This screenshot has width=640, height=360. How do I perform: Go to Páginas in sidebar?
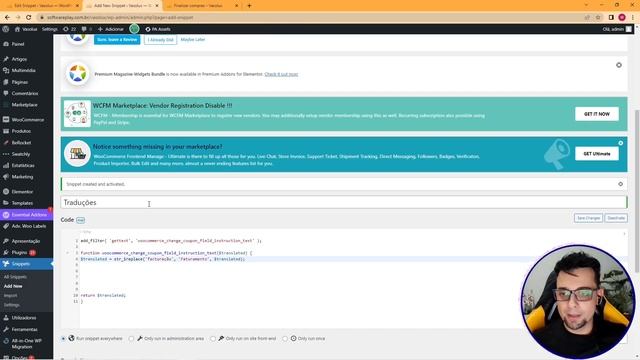20,82
